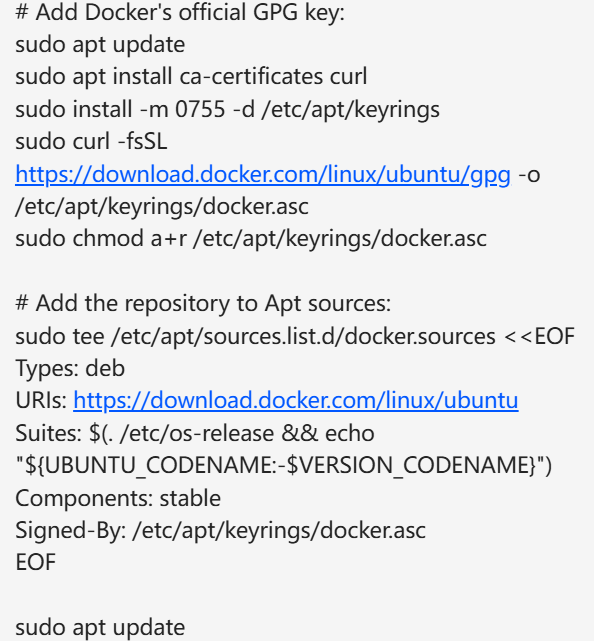
Task: Click the 'Components: stable' line
Action: [118, 498]
